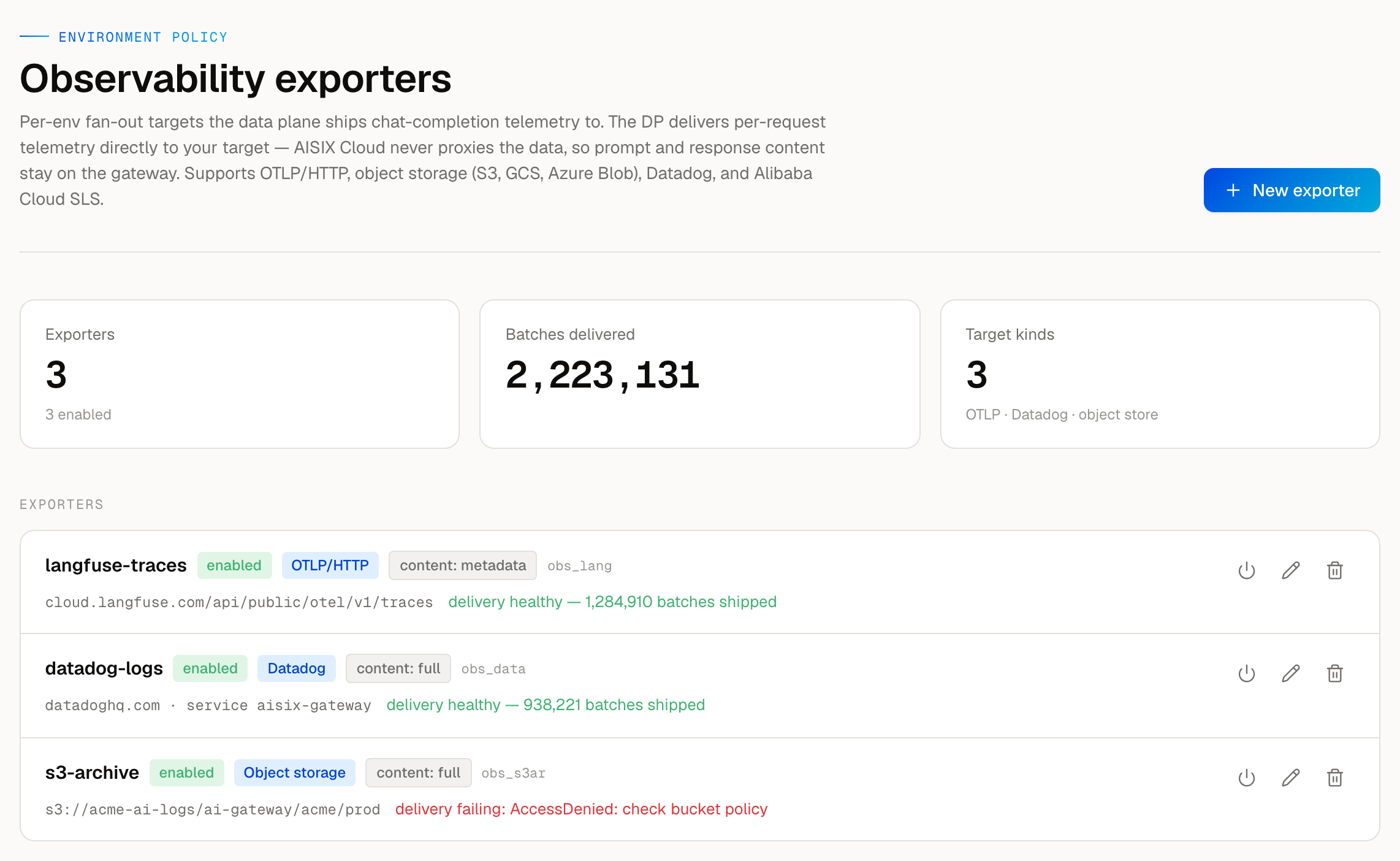Delete the s3-archive exporter
The height and width of the screenshot is (861, 1400).
coord(1335,778)
